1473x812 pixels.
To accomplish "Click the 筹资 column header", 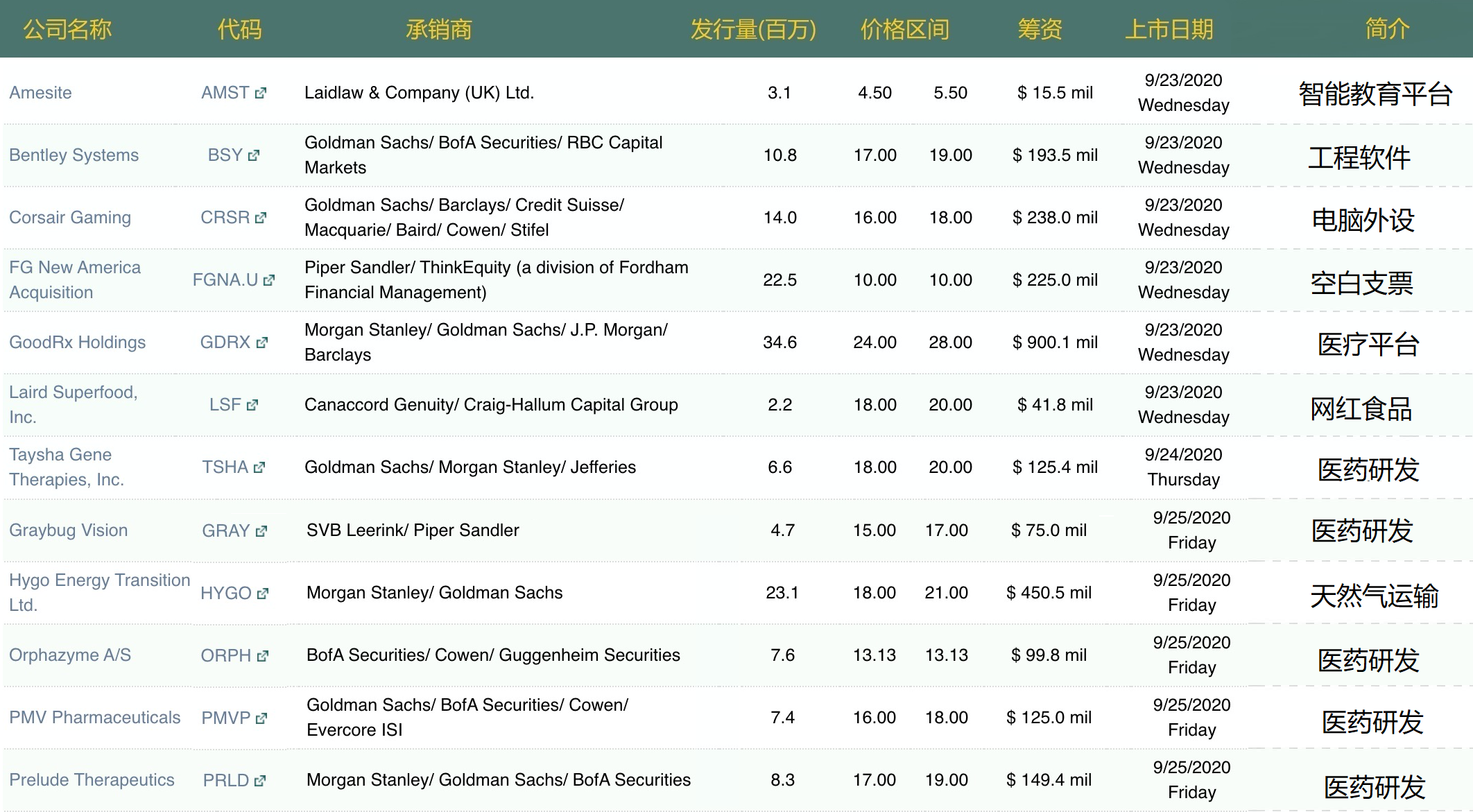I will 1040,29.
